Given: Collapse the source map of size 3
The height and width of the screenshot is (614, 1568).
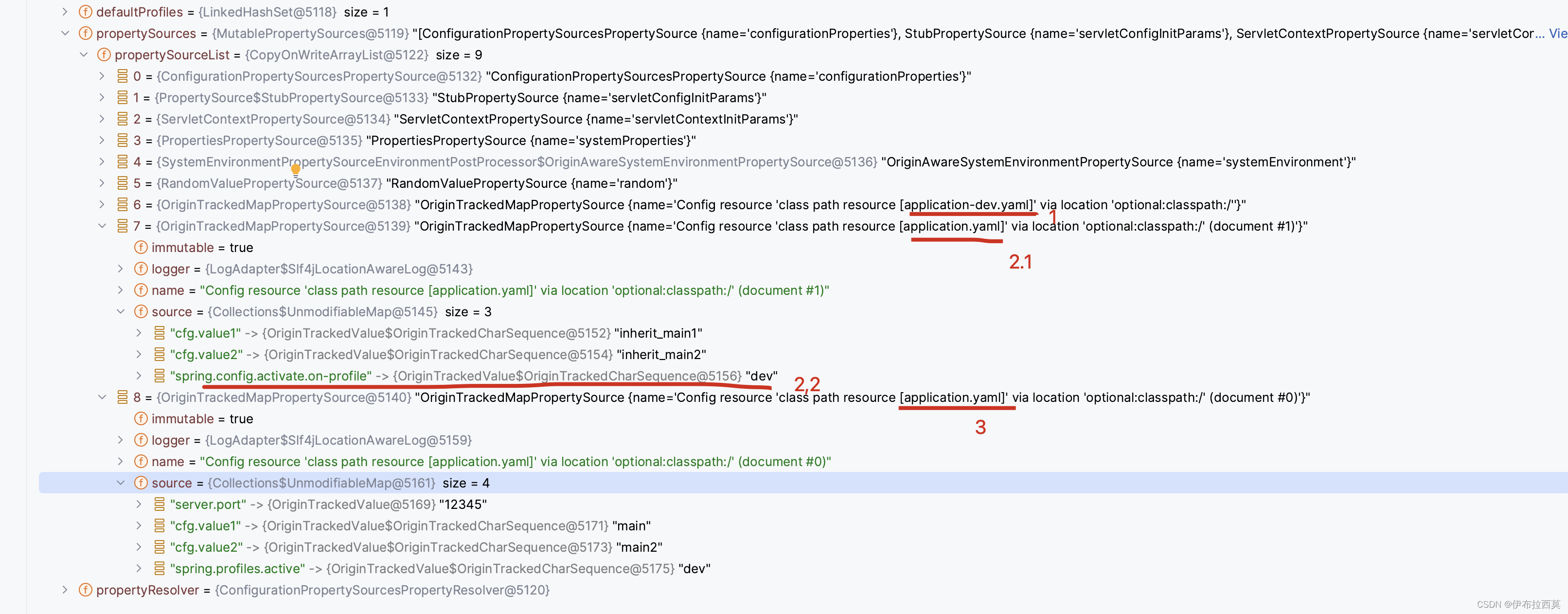Looking at the screenshot, I should pos(121,311).
